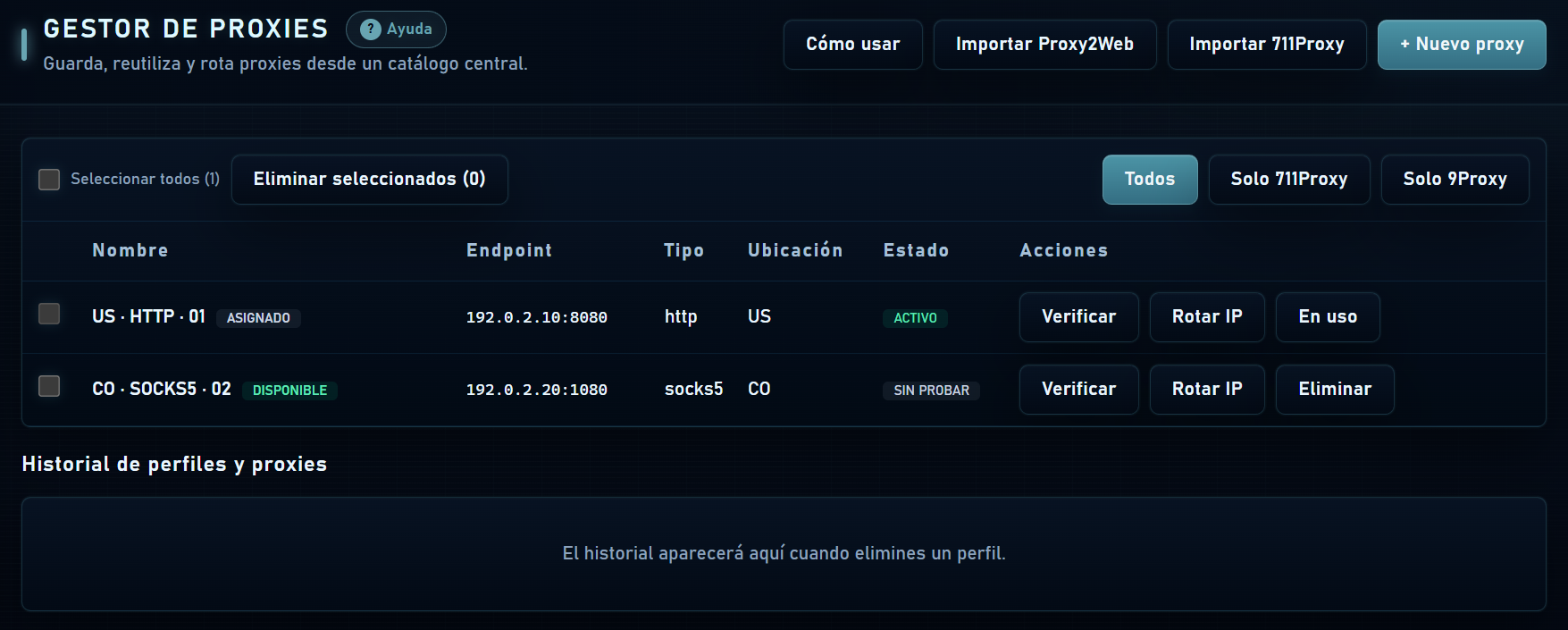Click the Estado column header

[916, 251]
